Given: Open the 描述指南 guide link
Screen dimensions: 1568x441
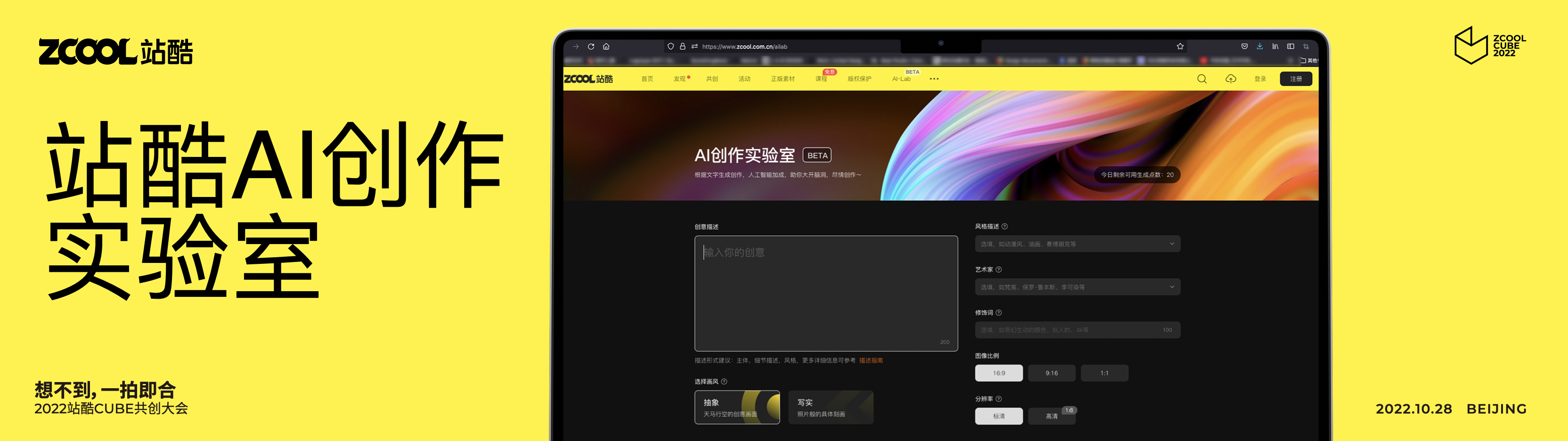Looking at the screenshot, I should click(x=871, y=360).
